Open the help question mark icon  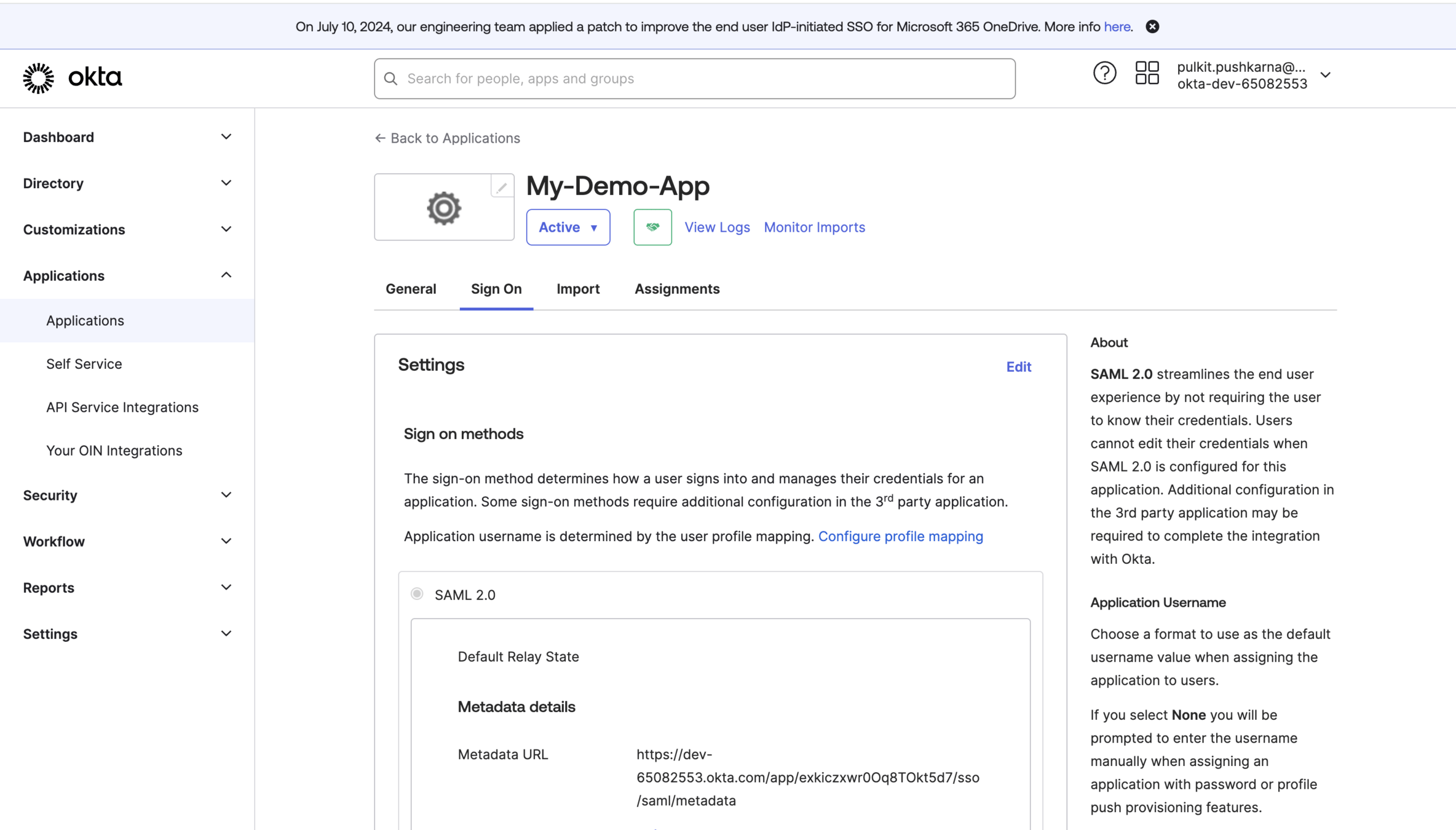tap(1104, 74)
